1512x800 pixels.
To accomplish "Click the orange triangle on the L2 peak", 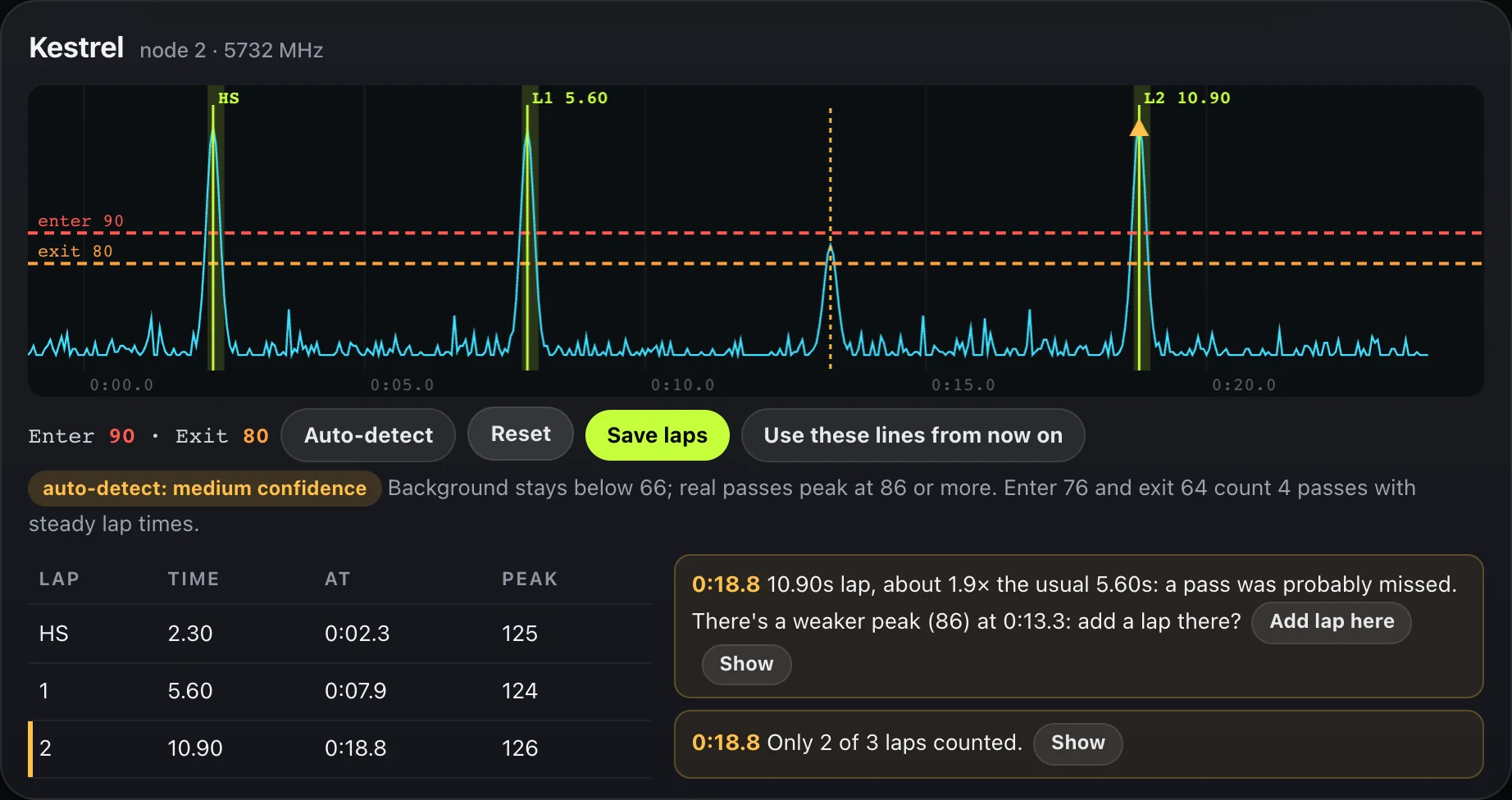I will point(1139,128).
